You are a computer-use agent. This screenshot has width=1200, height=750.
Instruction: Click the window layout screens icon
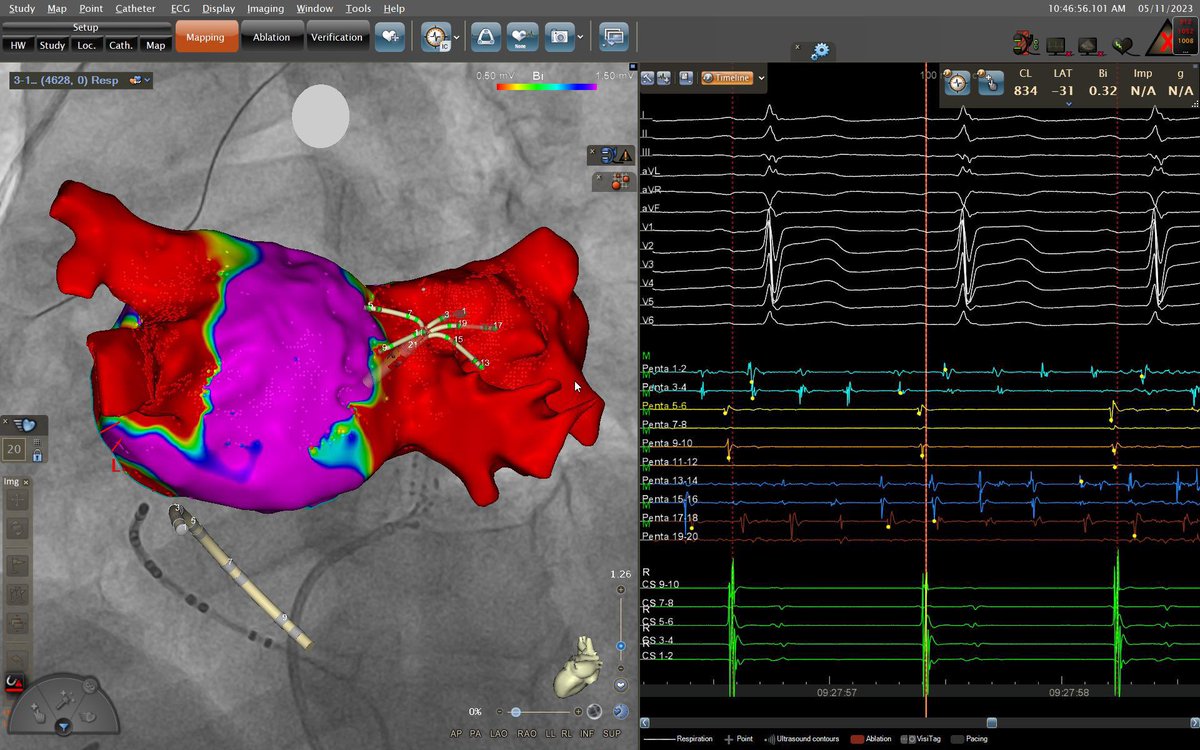(x=613, y=37)
